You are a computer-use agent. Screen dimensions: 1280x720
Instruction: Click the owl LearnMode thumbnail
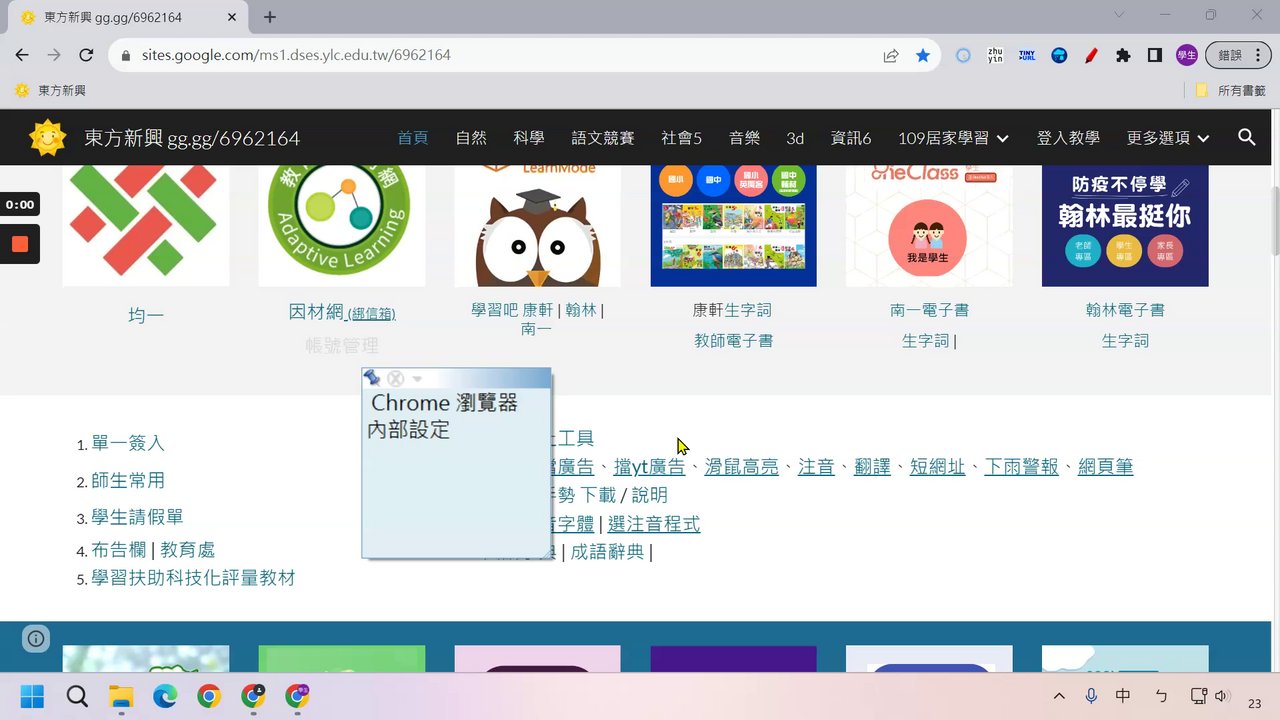[x=537, y=225]
